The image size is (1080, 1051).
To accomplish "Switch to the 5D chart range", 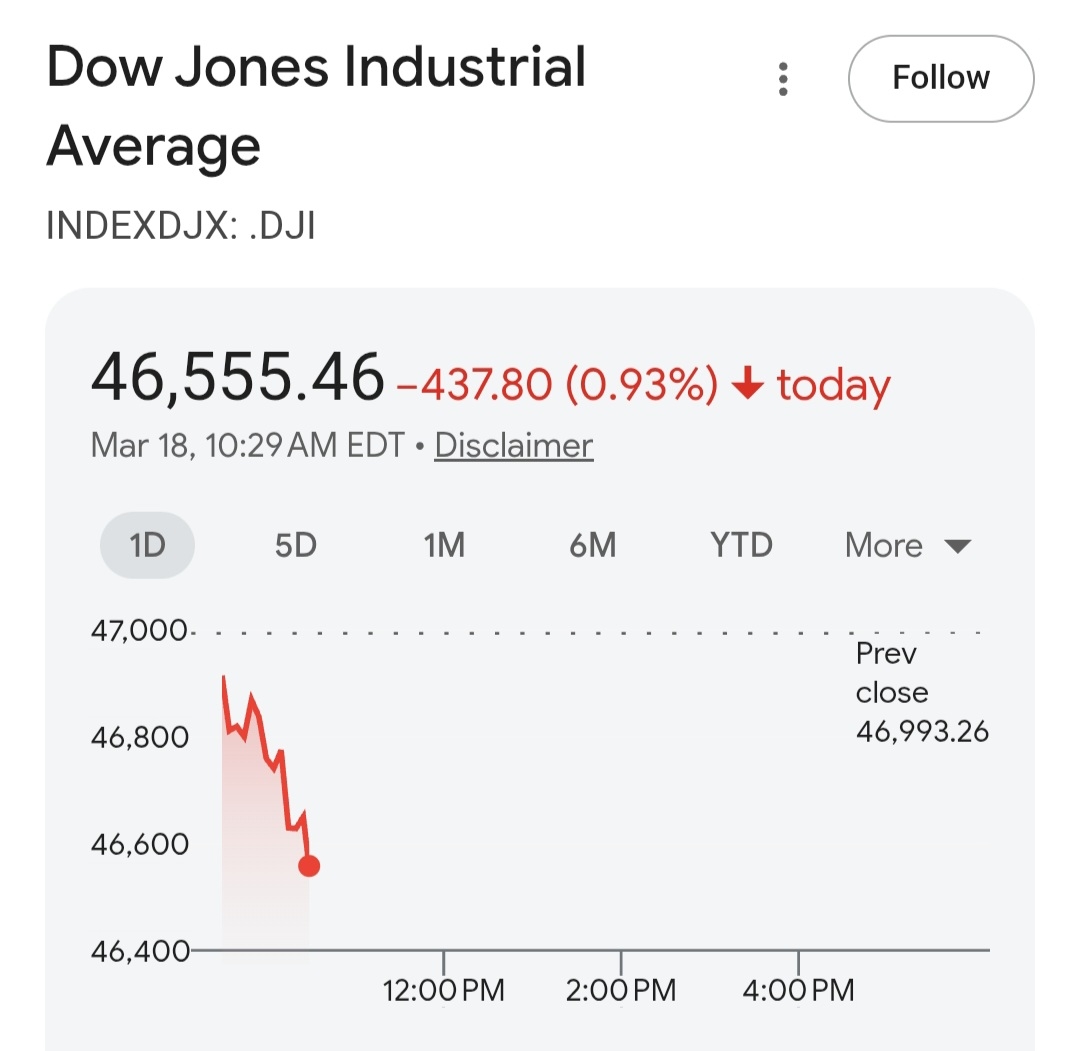I will click(295, 545).
